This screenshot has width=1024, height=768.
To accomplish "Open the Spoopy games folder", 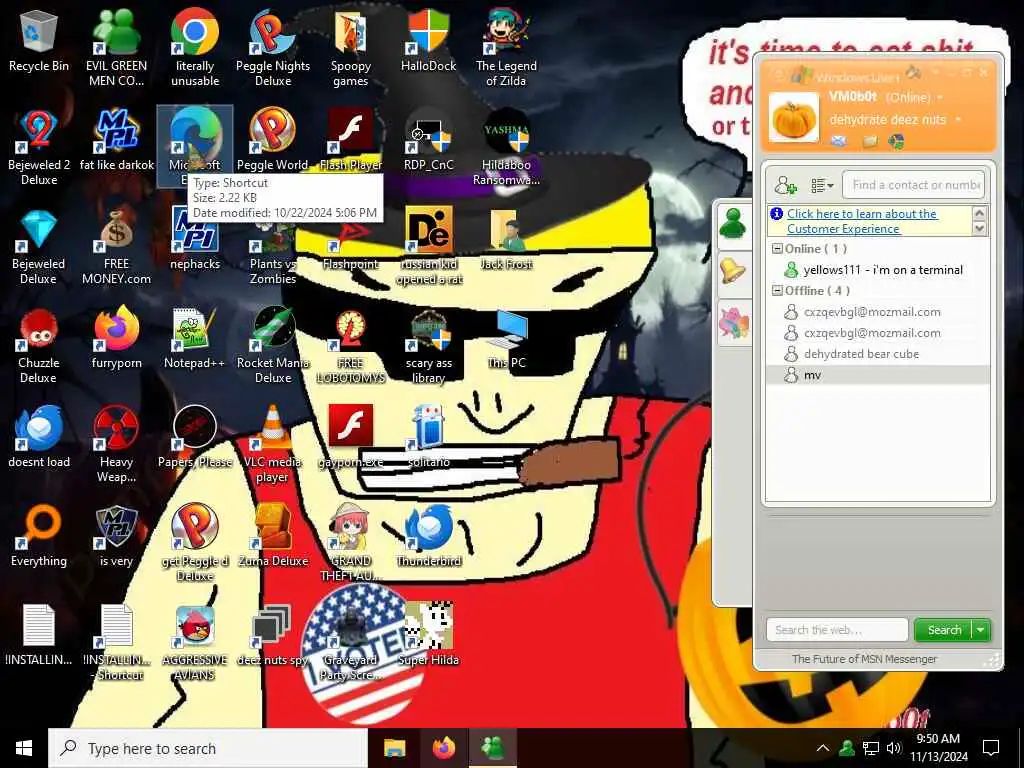I will (x=351, y=49).
